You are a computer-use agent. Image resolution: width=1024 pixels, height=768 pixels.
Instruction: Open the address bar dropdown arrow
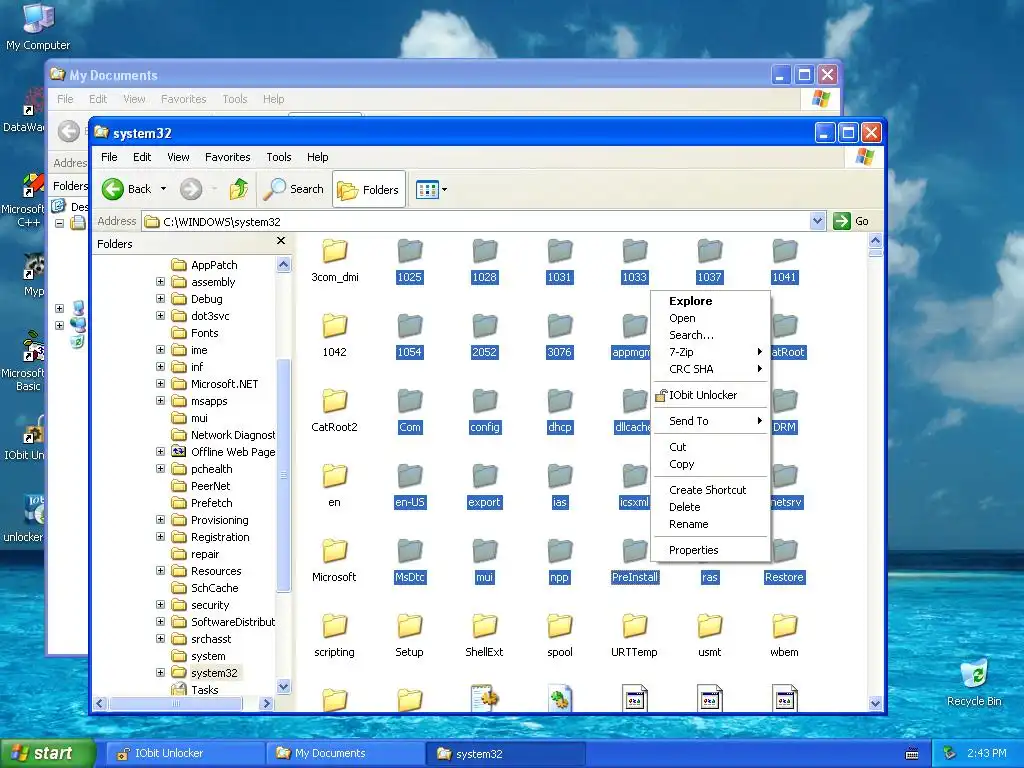click(x=817, y=221)
